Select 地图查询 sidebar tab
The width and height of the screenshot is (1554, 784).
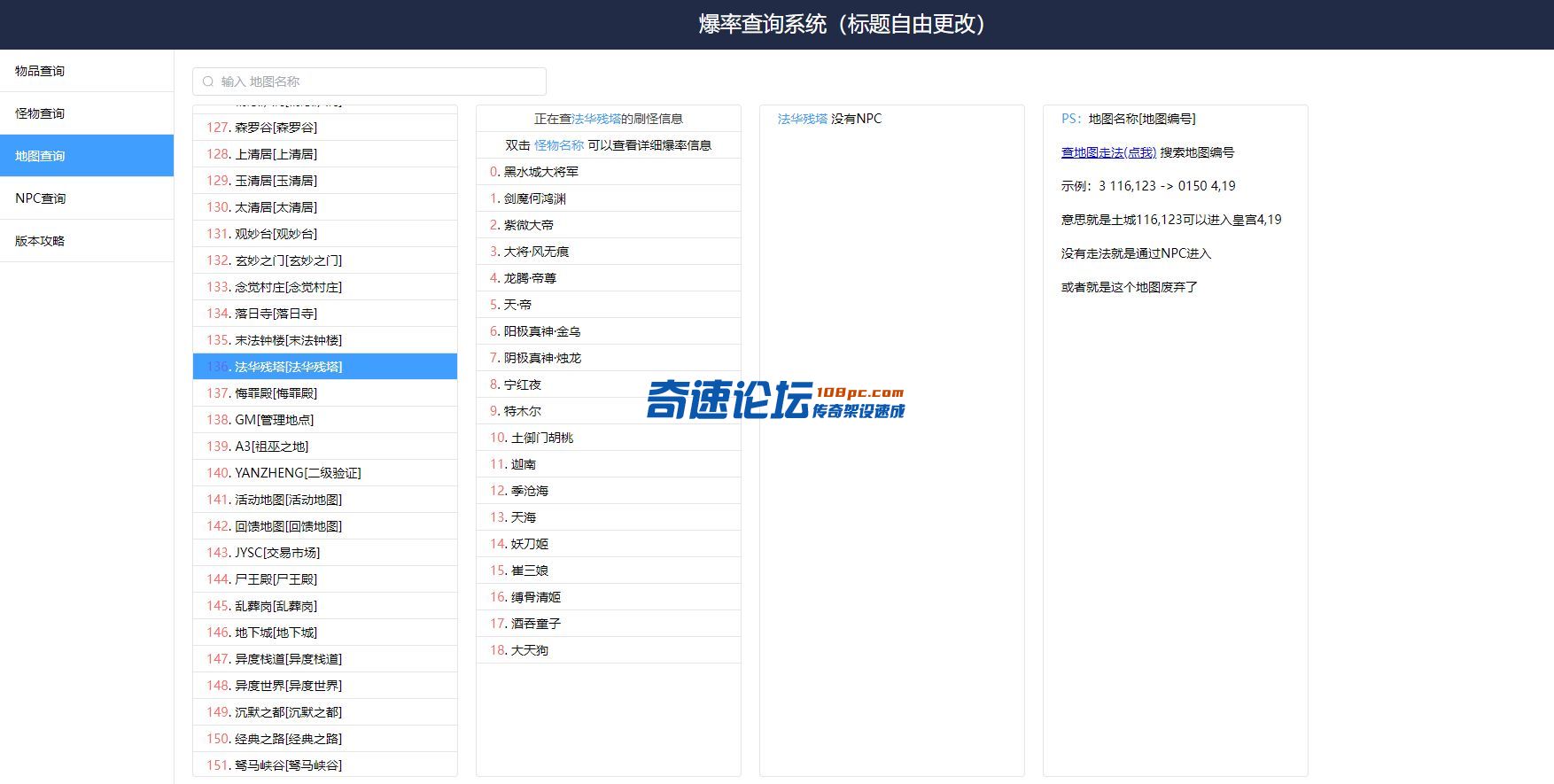(x=87, y=156)
